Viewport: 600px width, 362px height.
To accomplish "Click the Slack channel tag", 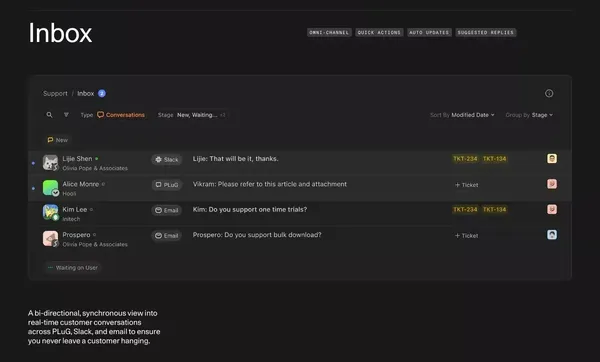I will (166, 160).
